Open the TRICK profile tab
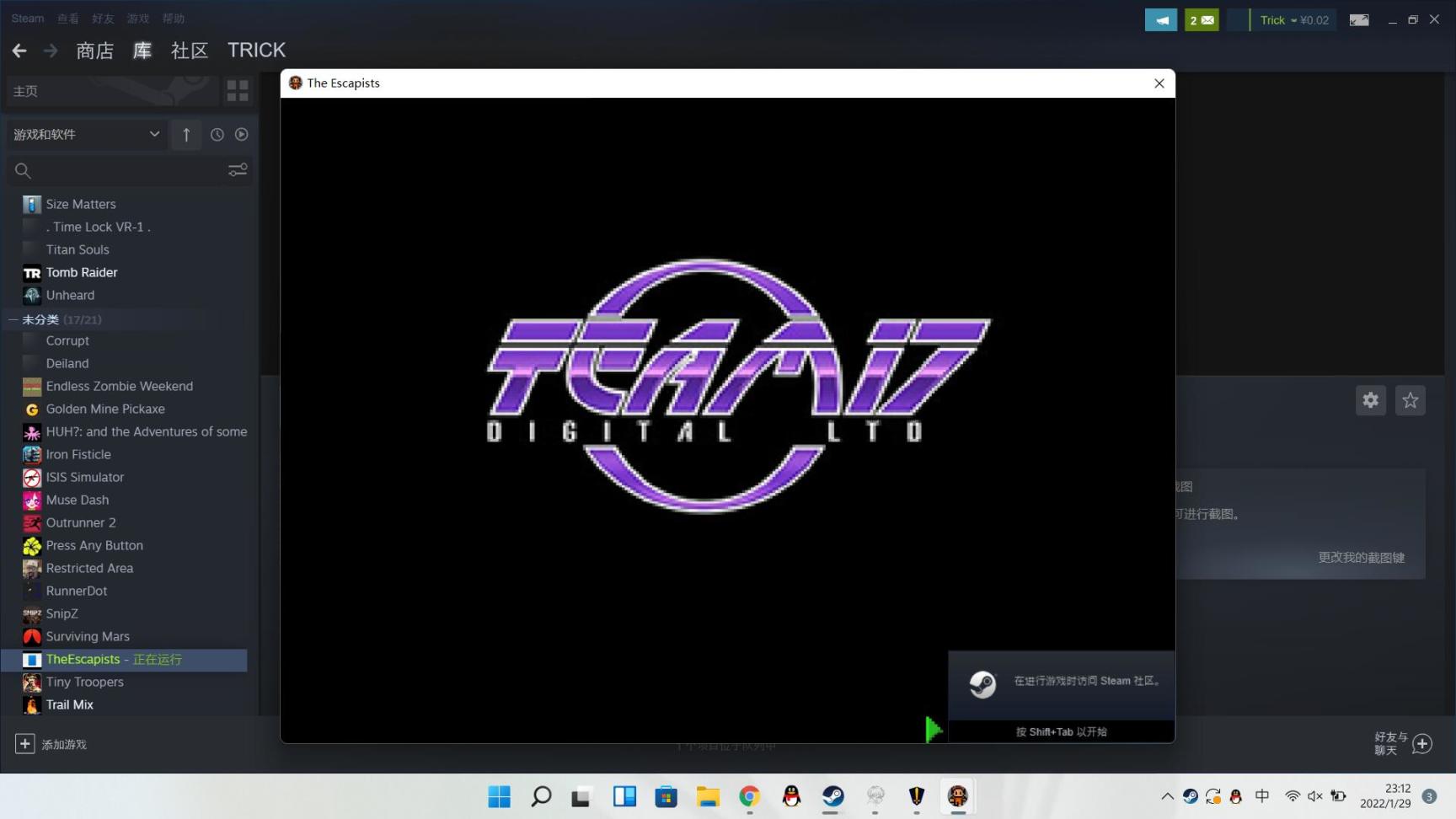The height and width of the screenshot is (819, 1456). pyautogui.click(x=256, y=51)
